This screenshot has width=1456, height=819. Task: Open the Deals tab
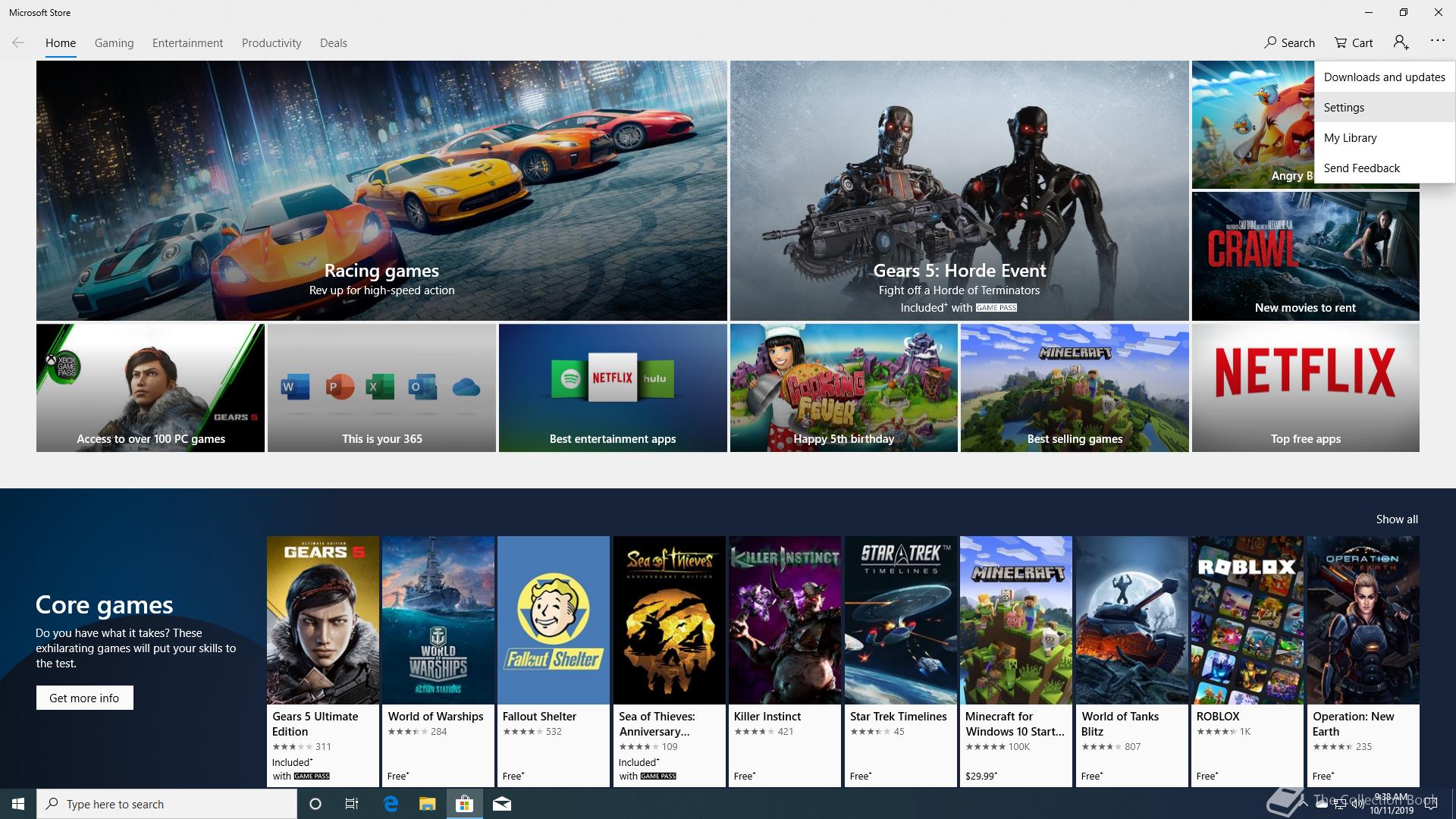coord(333,43)
